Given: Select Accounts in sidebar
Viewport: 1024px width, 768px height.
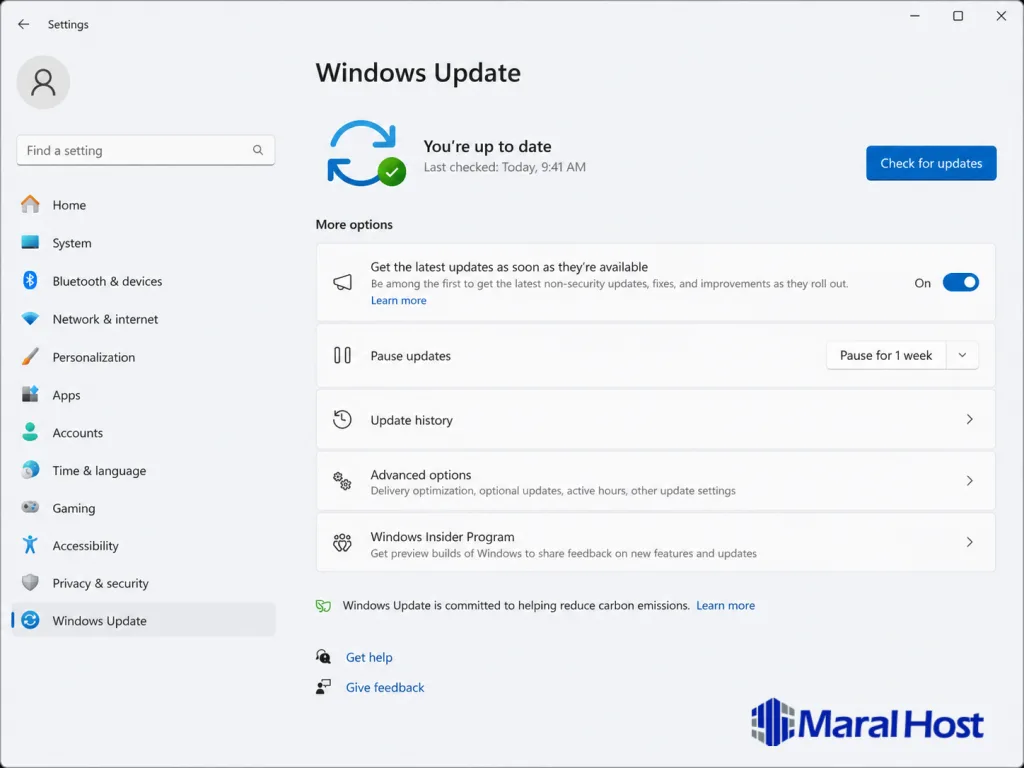Looking at the screenshot, I should (x=144, y=432).
